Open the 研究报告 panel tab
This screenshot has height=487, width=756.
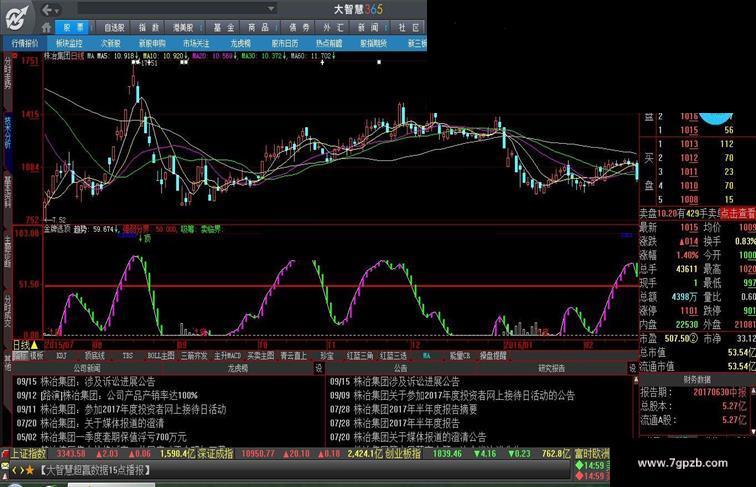[551, 368]
